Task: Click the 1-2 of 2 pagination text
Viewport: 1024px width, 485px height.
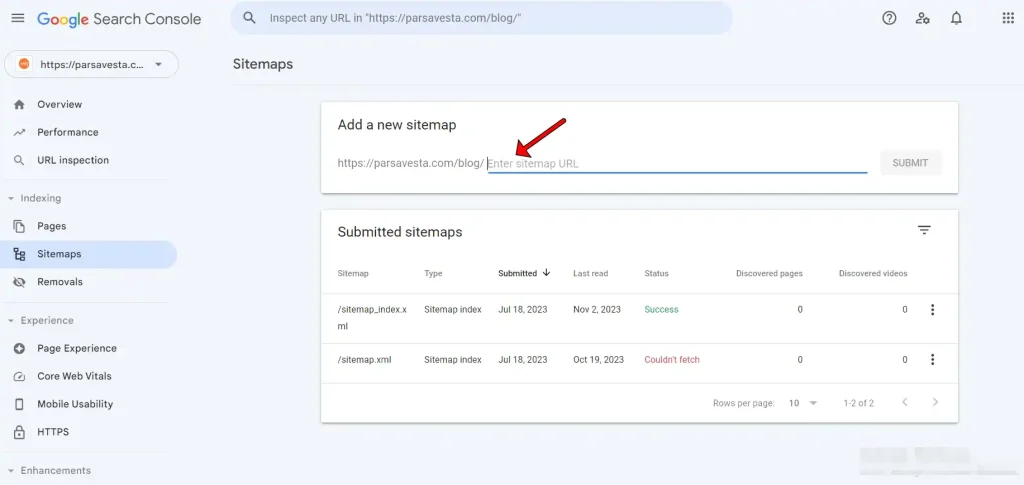Action: coord(858,403)
